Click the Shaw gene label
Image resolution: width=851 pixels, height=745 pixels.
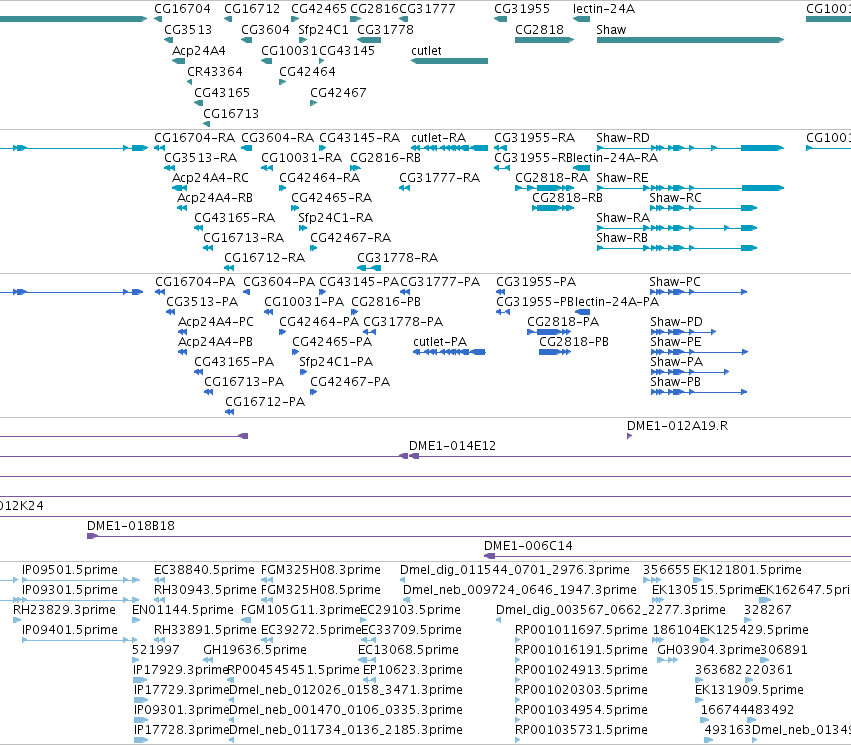click(x=611, y=30)
